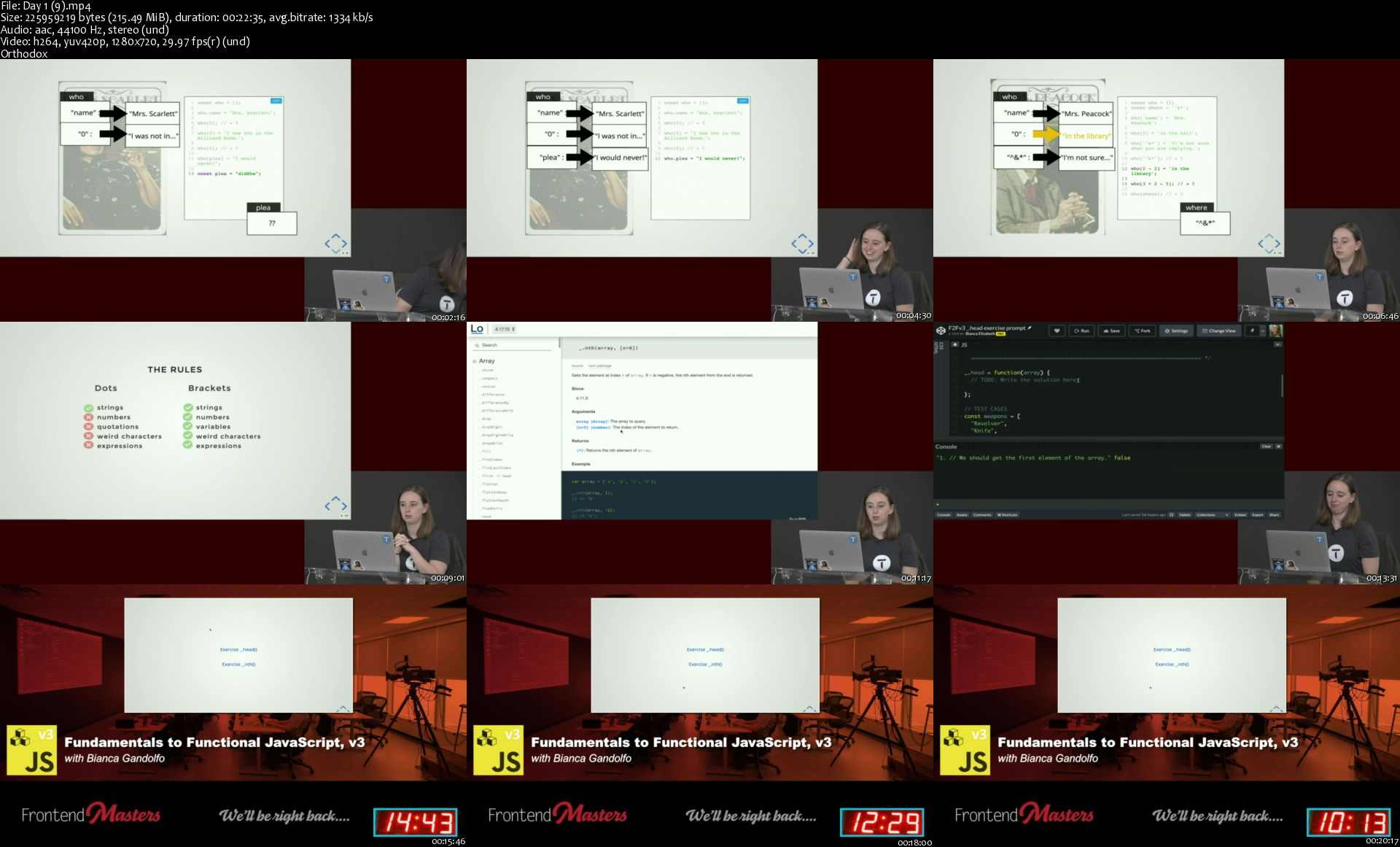Image resolution: width=1400 pixels, height=847 pixels.
Task: Click the Run button in CodePen
Action: pos(1081,330)
